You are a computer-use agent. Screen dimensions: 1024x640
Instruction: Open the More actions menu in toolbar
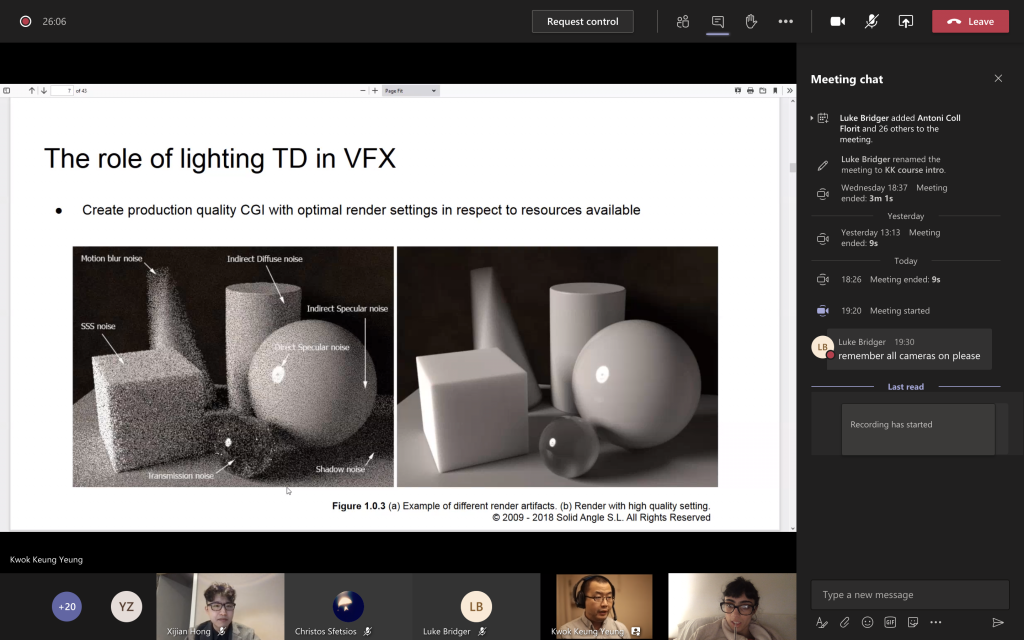(785, 21)
